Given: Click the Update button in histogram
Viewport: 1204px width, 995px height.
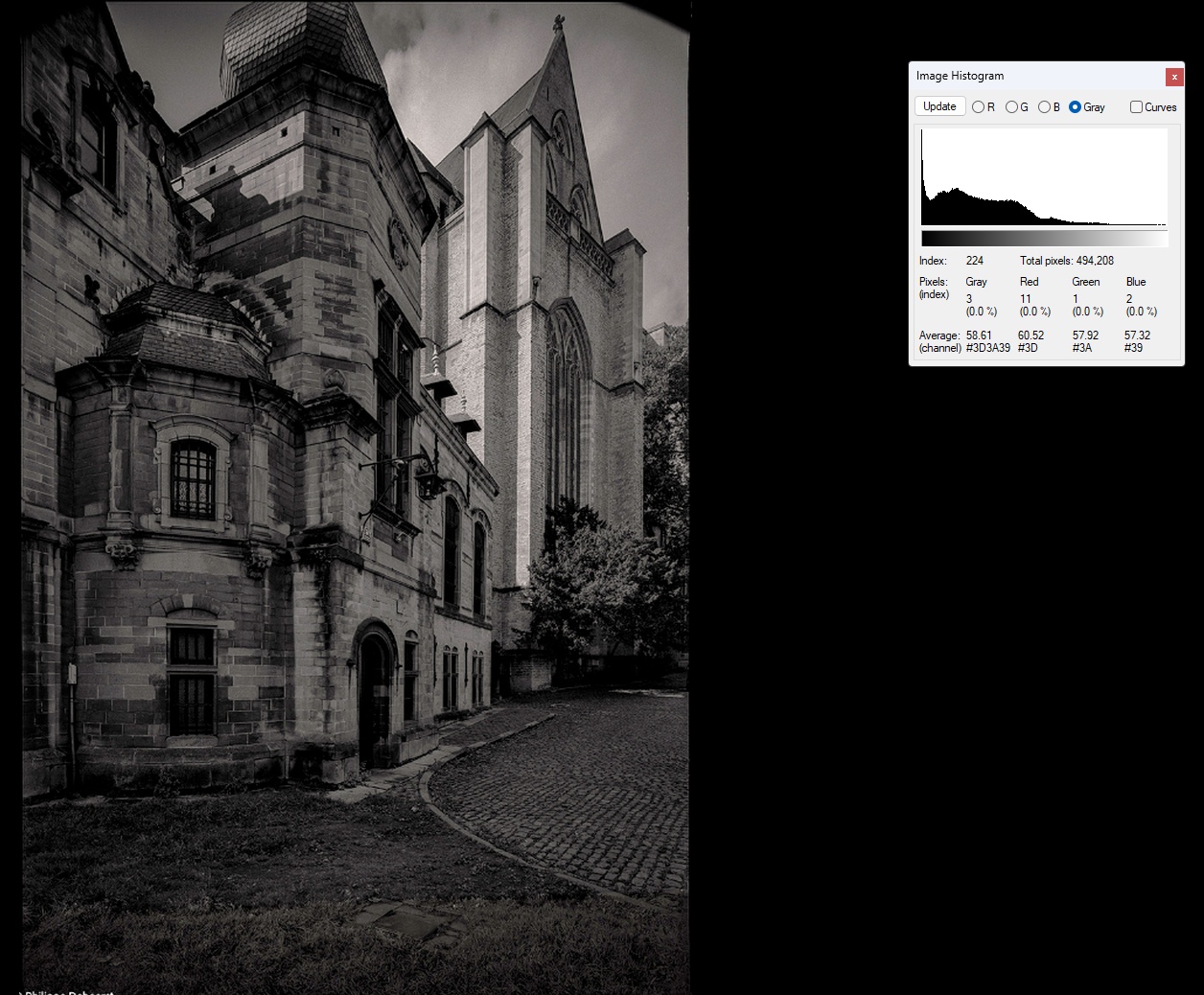Looking at the screenshot, I should coord(939,106).
